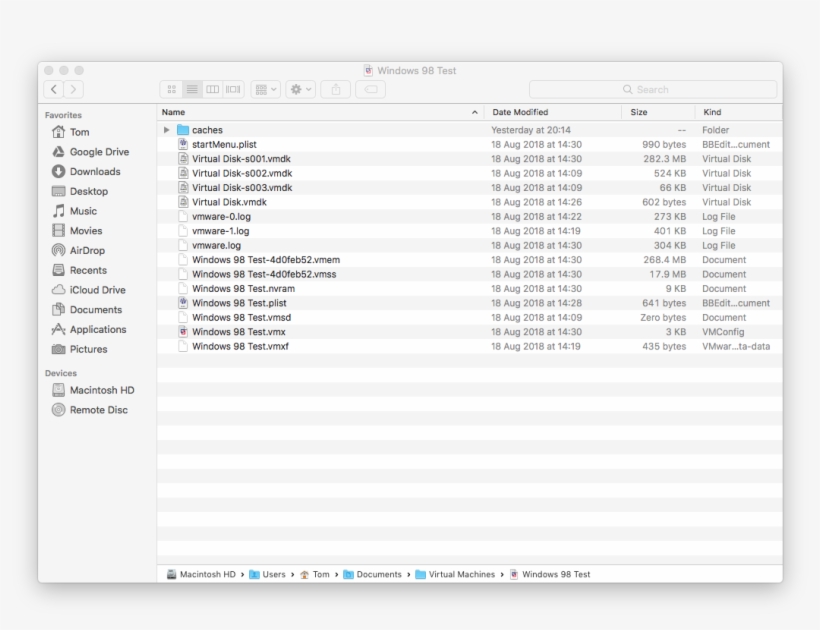This screenshot has height=630, width=820.
Task: Select the Virtual Disk.vmdk file icon
Action: pos(183,202)
